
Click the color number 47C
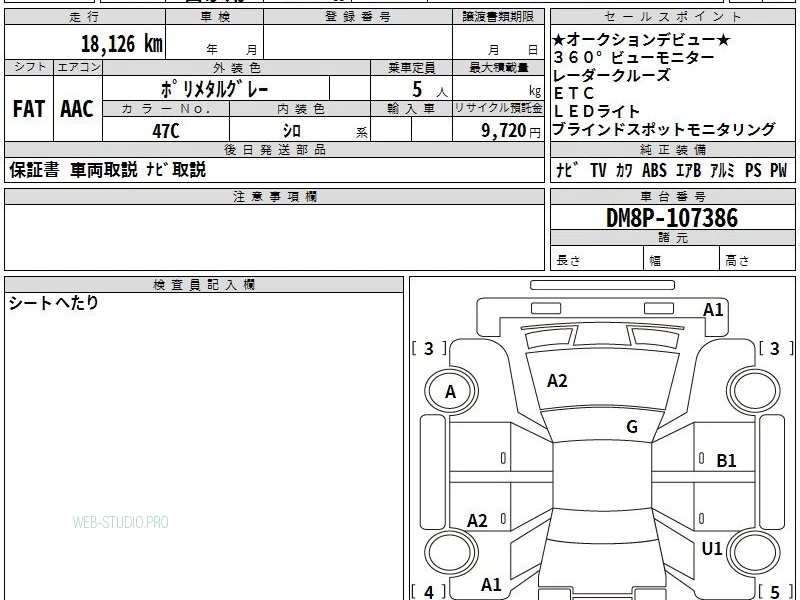(166, 131)
